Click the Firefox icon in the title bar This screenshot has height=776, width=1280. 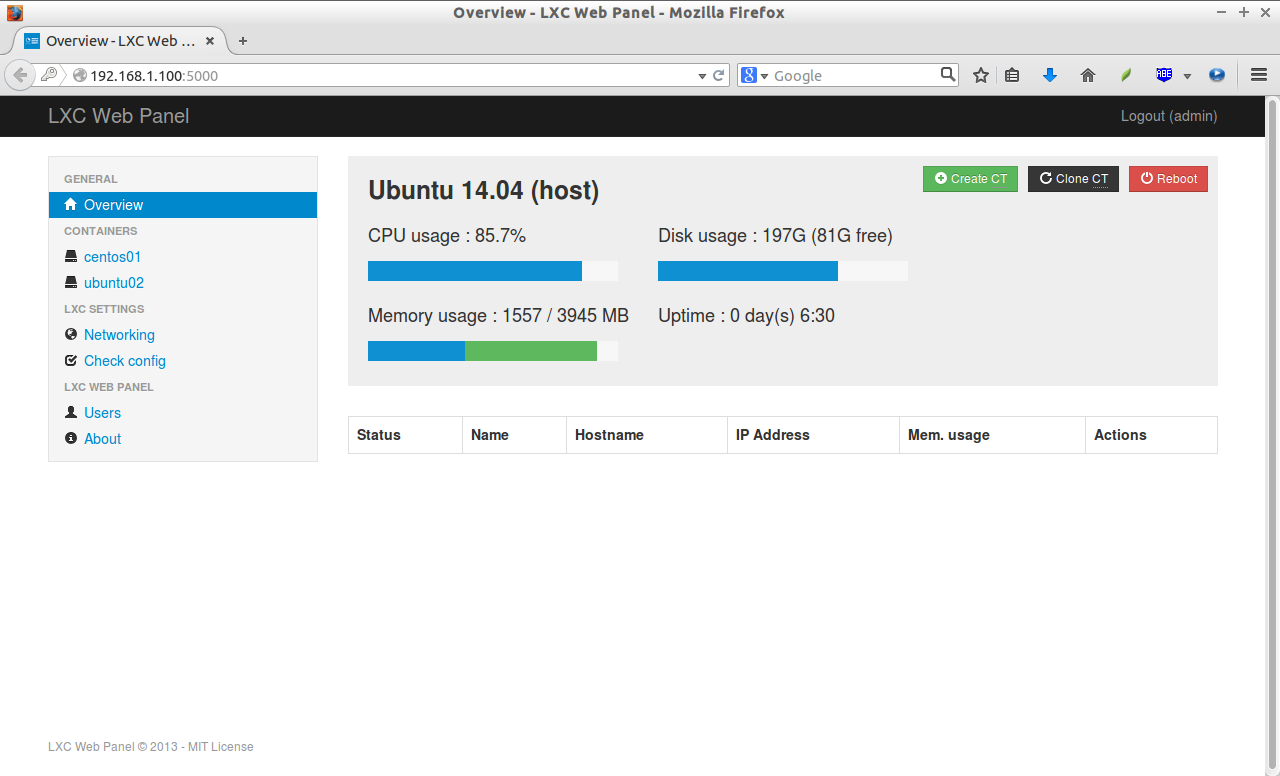tap(15, 12)
